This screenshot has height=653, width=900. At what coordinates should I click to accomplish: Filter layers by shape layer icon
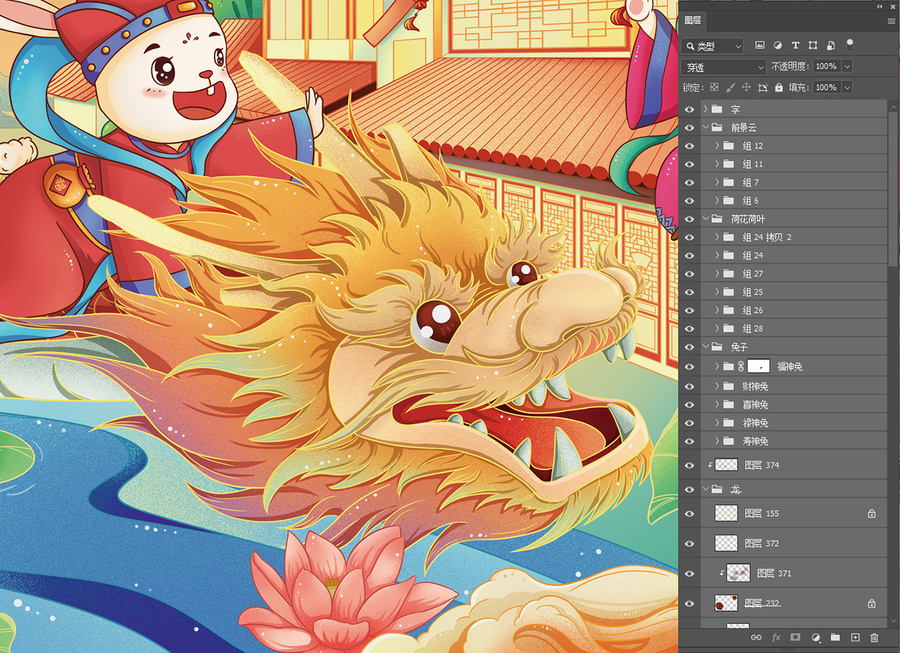point(813,45)
